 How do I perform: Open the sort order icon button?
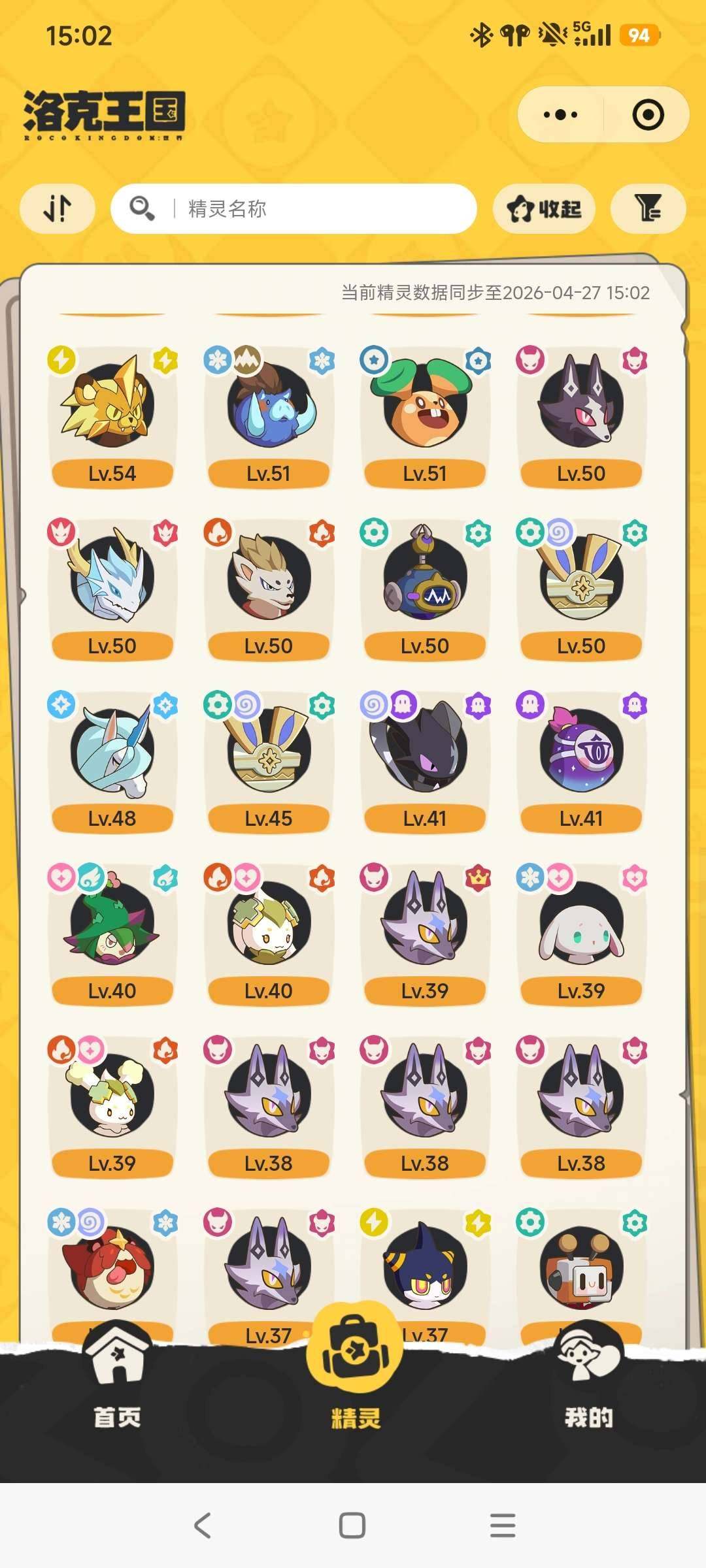[x=58, y=209]
